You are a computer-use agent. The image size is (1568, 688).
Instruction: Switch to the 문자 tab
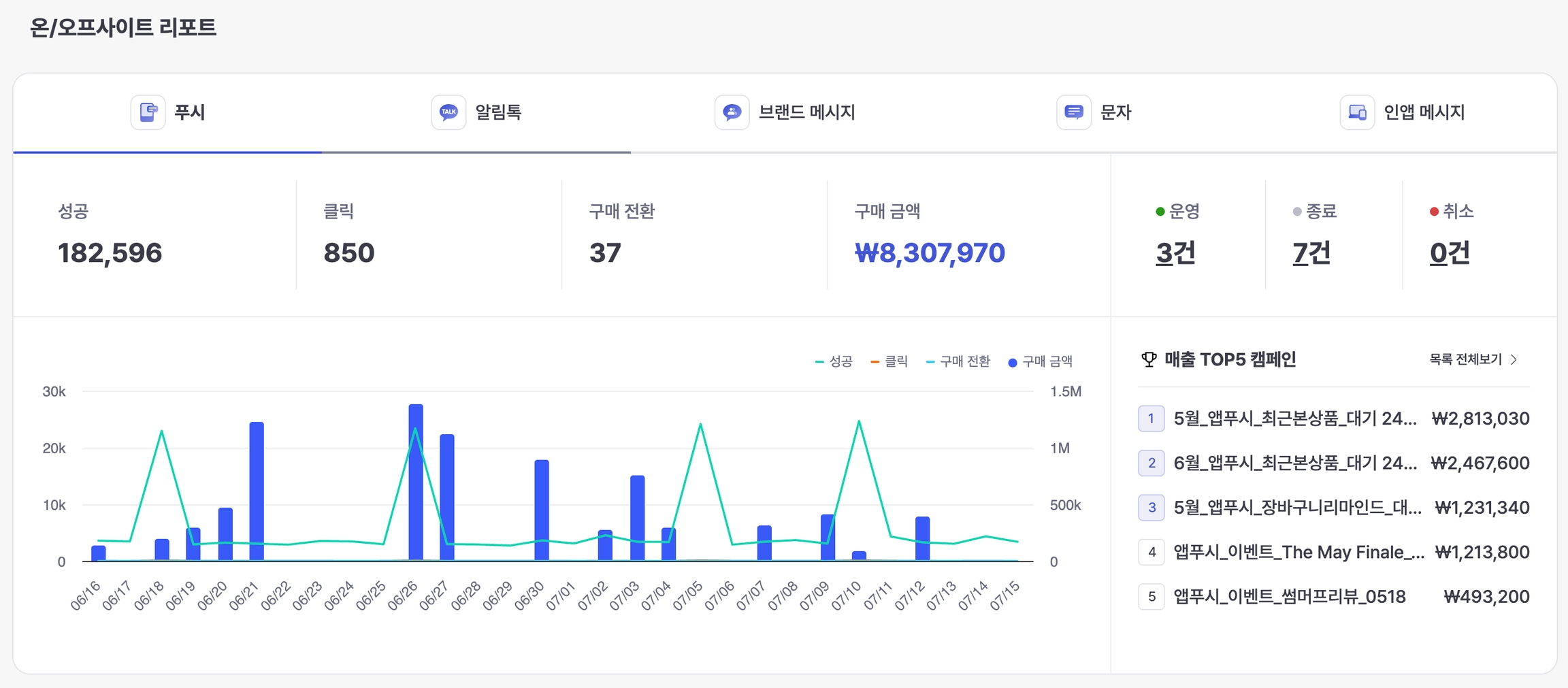click(x=1094, y=112)
